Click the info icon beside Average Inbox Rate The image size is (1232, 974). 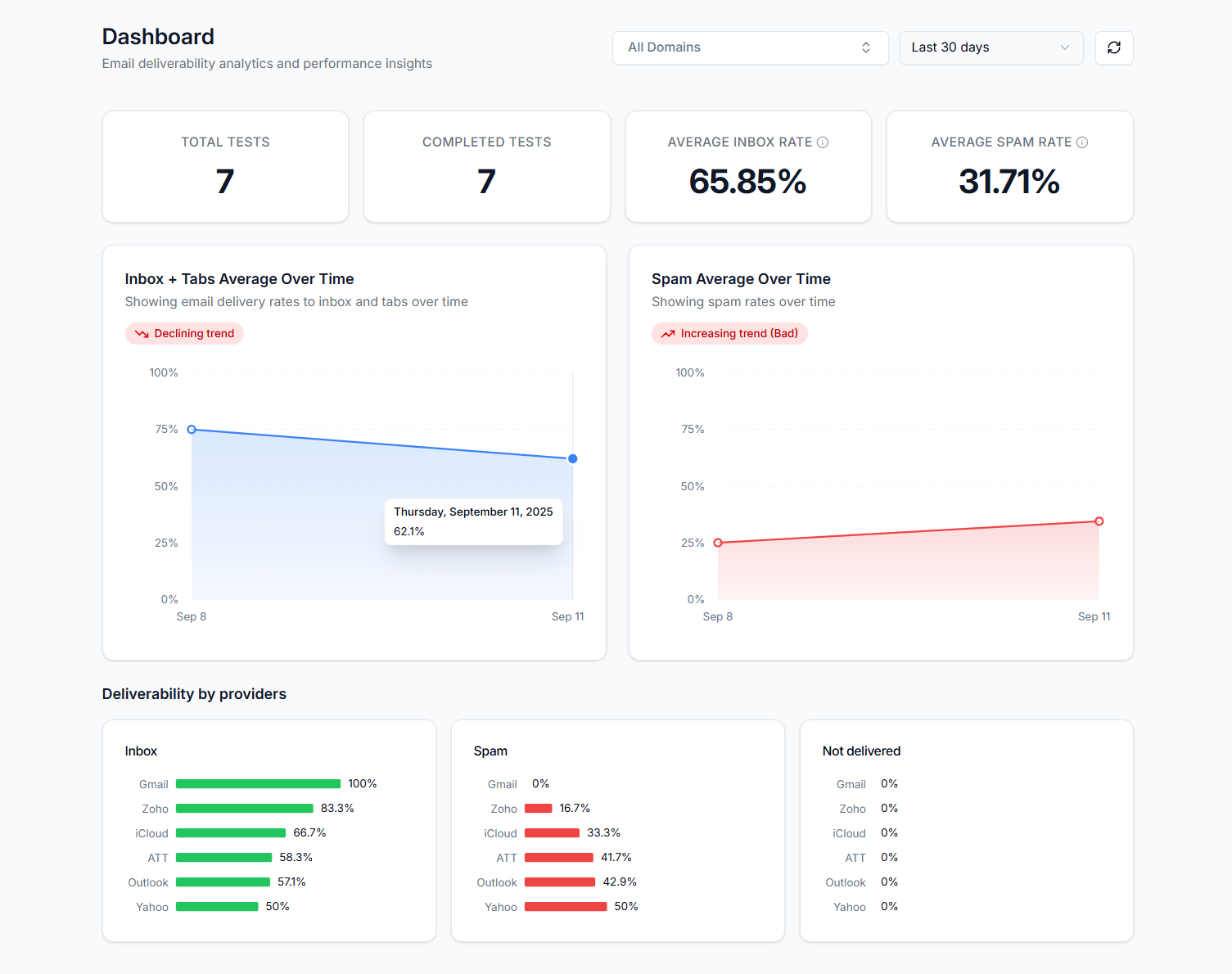click(823, 142)
